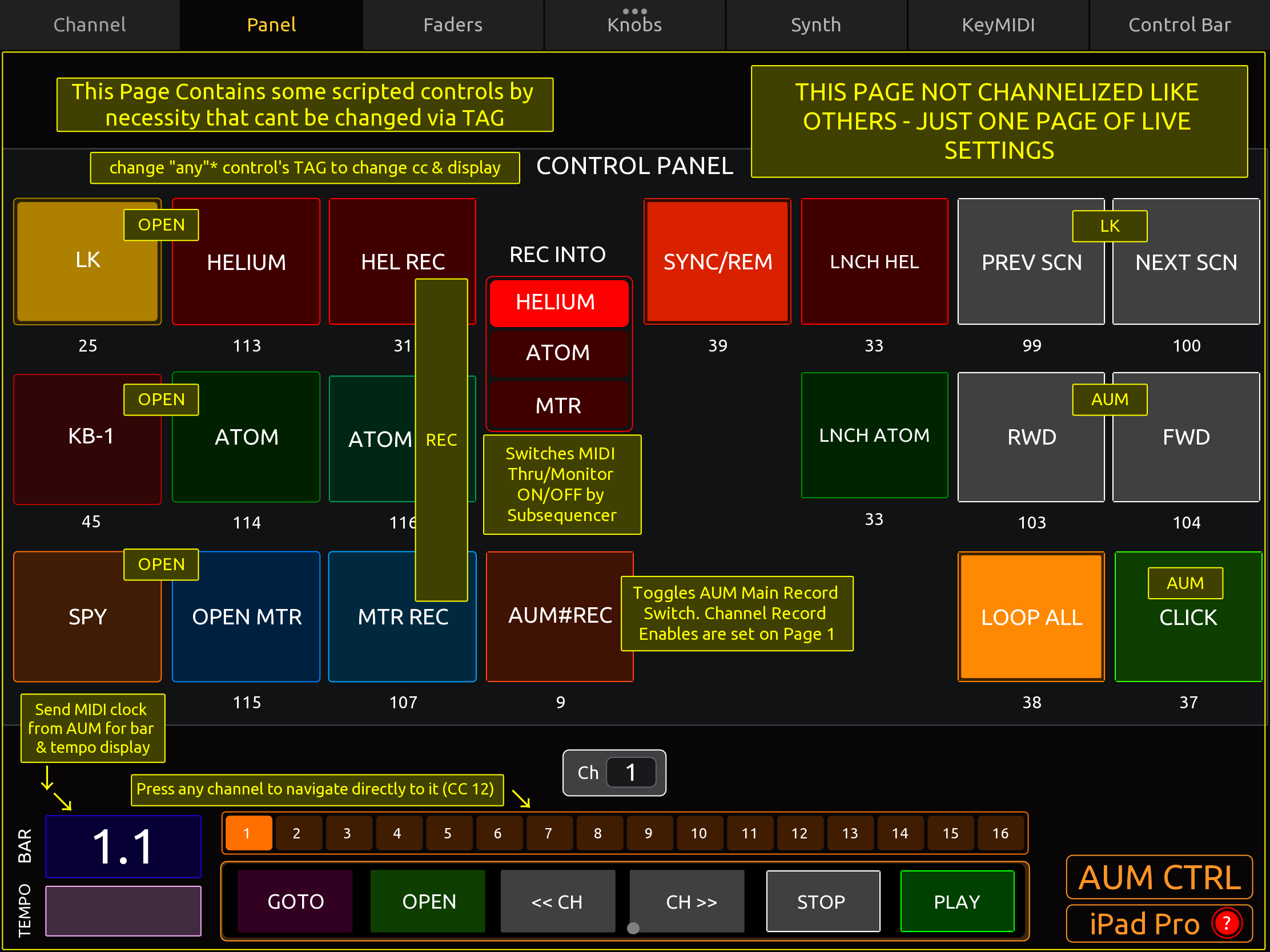This screenshot has width=1270, height=952.
Task: Tap the AUM CTRL title label
Action: click(1159, 877)
